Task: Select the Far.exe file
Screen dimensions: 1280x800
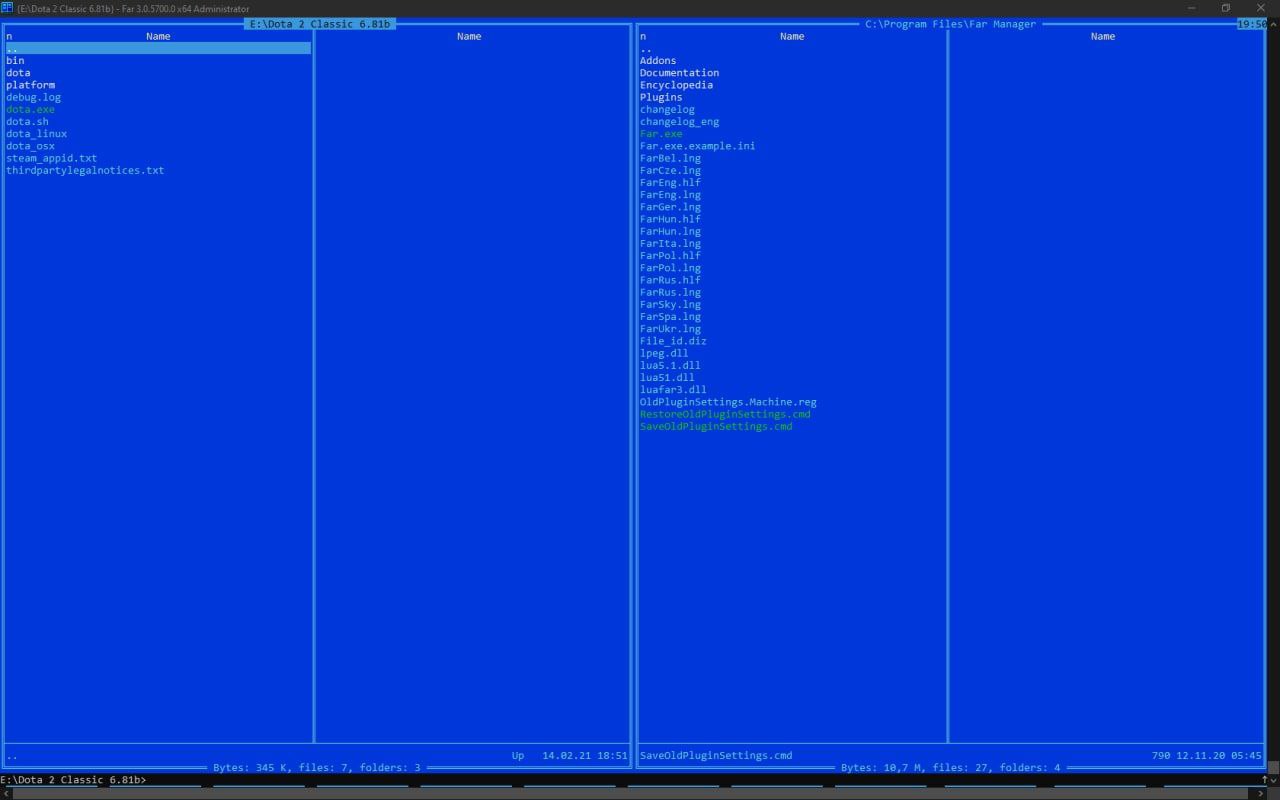Action: click(661, 133)
